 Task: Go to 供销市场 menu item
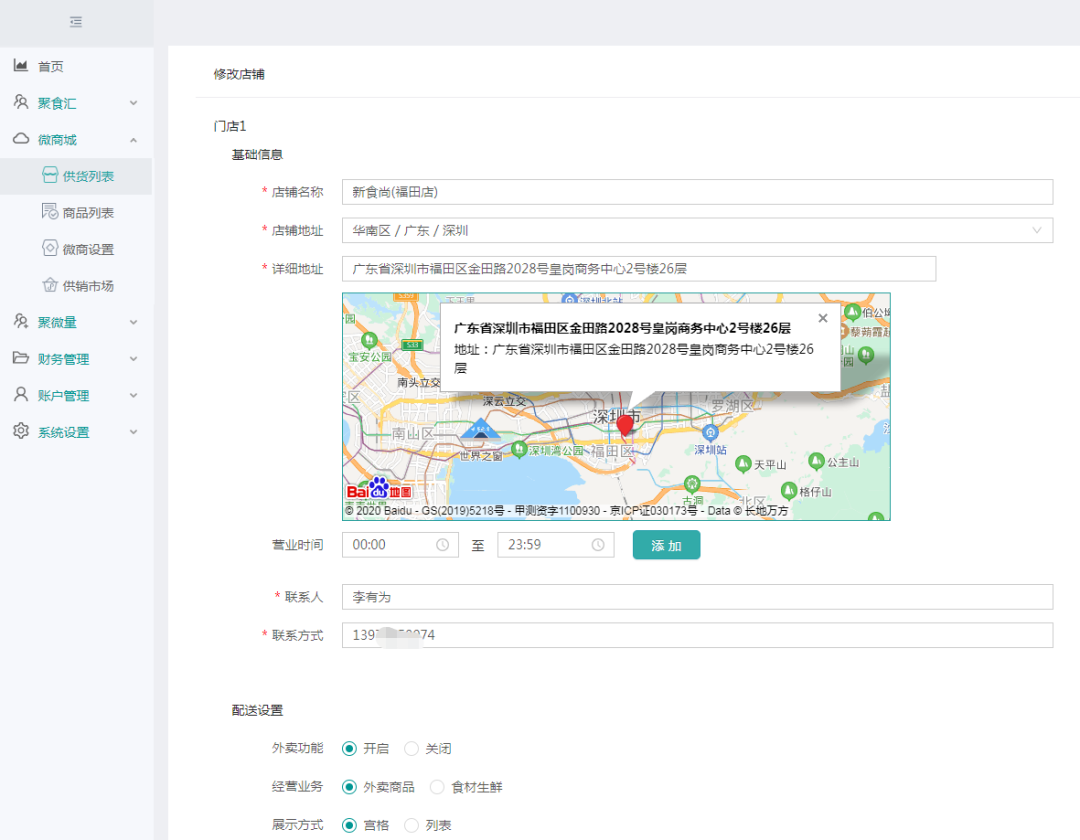87,286
